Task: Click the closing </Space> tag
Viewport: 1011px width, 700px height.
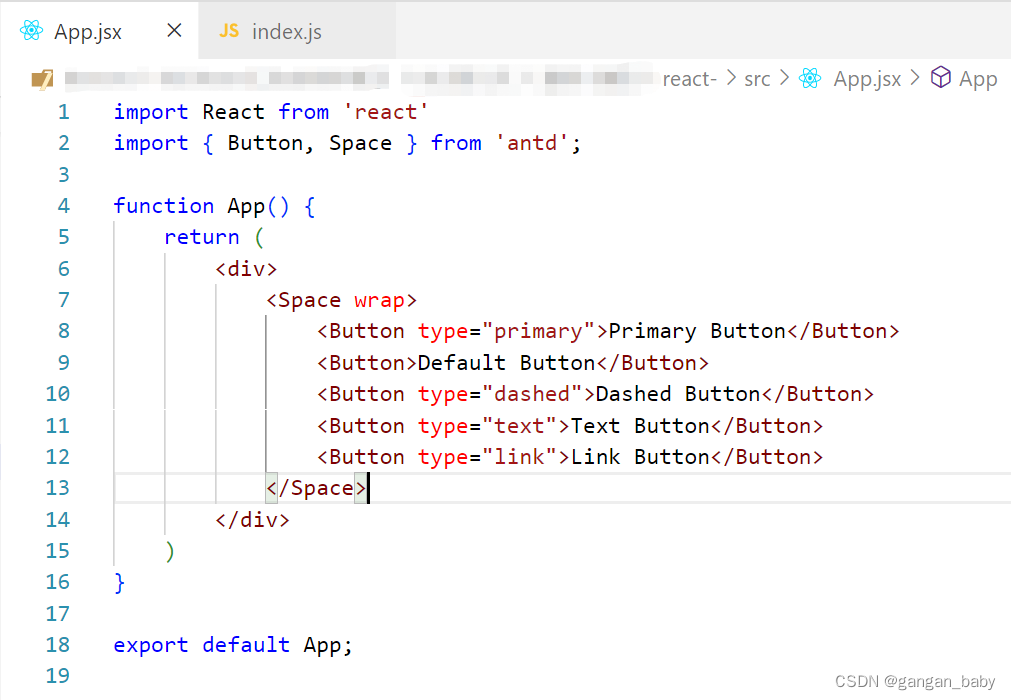Action: click(x=317, y=488)
